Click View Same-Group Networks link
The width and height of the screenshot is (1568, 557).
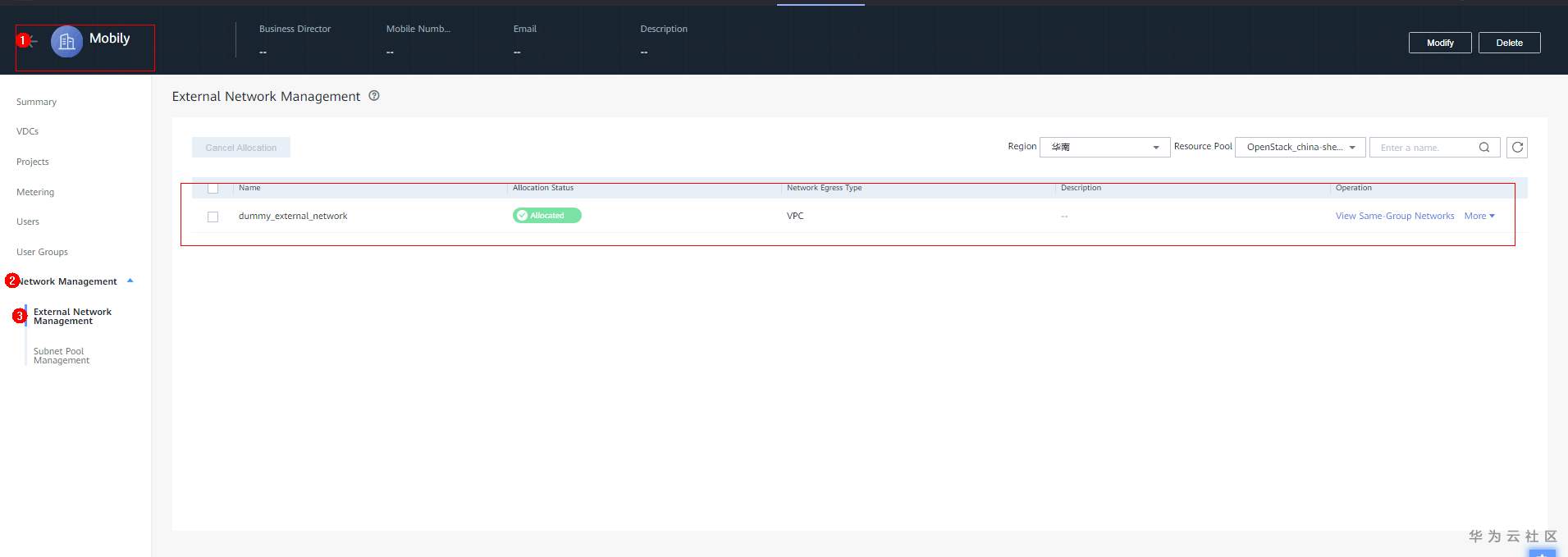coord(1395,216)
